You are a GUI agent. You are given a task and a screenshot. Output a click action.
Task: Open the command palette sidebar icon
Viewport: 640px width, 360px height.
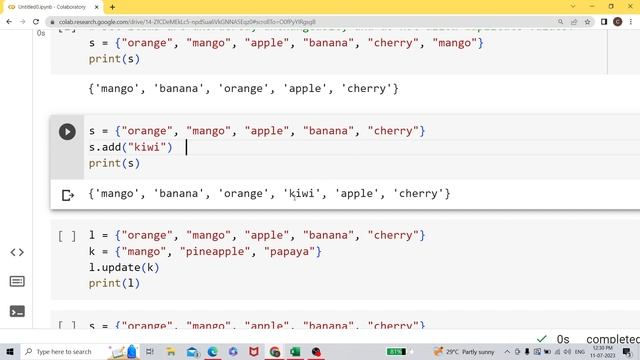[17, 282]
